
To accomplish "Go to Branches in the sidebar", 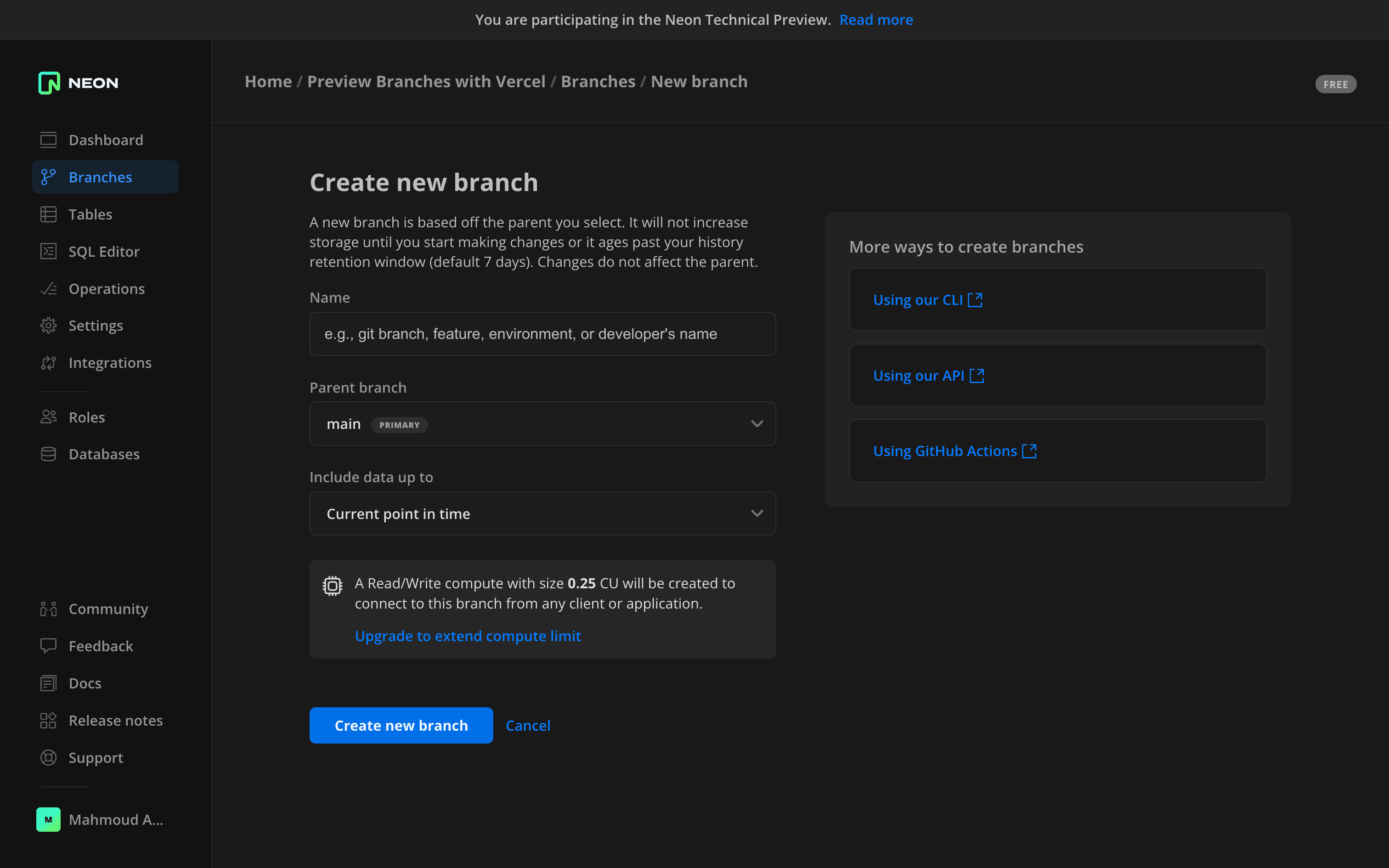I will [x=101, y=177].
